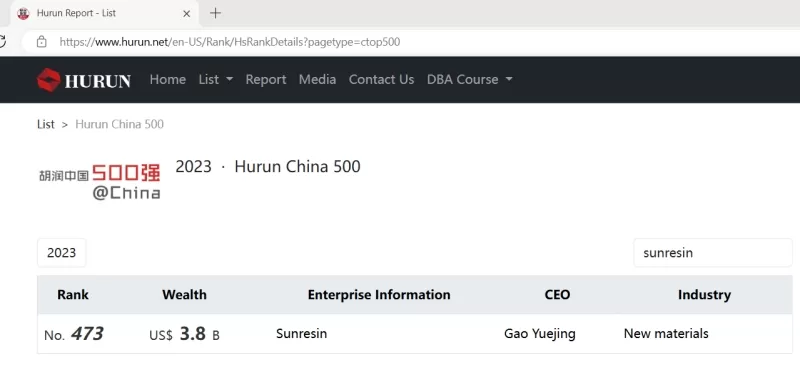The image size is (800, 380).
Task: Open a new browser tab
Action: tap(215, 13)
